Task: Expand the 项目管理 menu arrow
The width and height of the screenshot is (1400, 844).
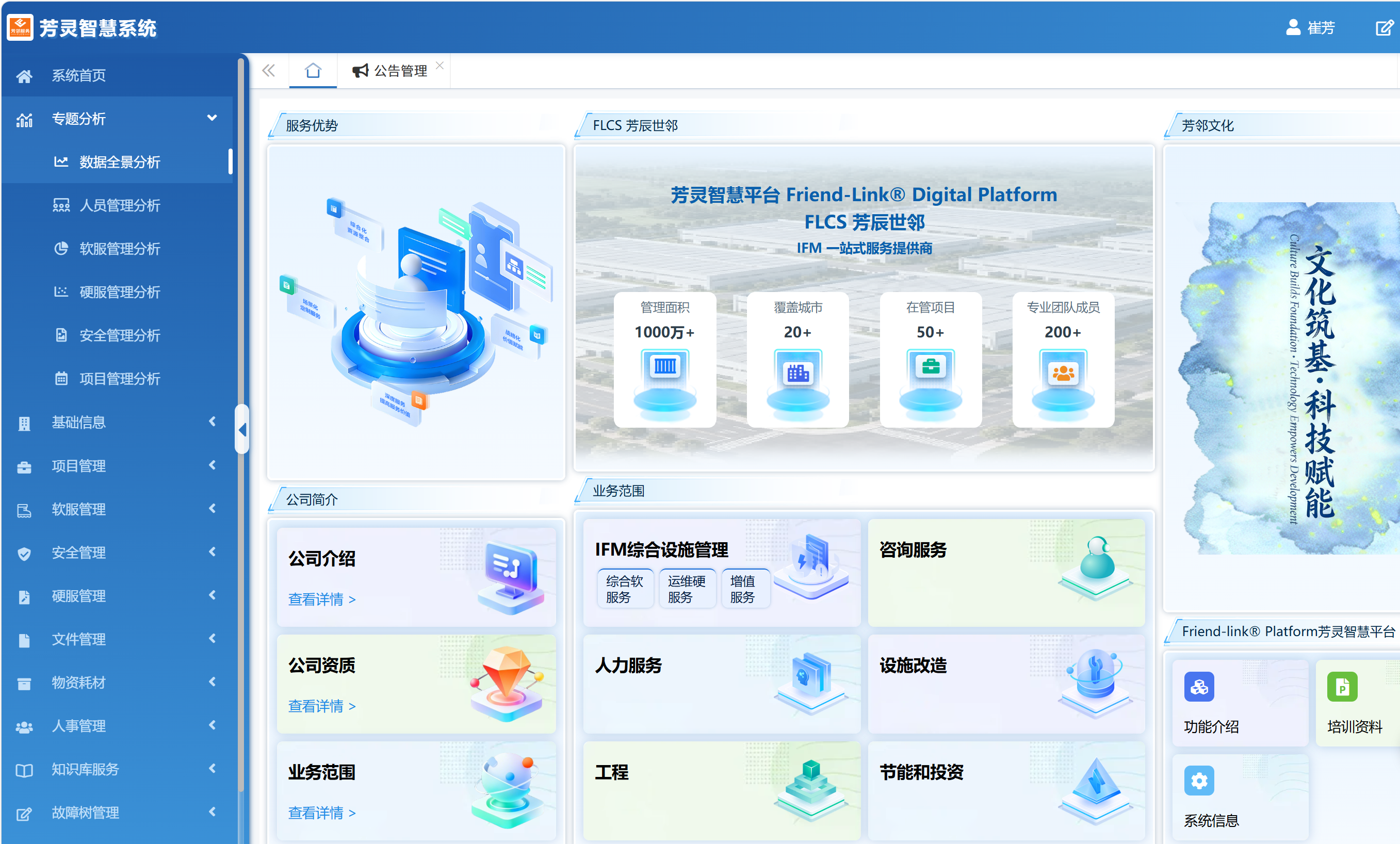Action: coord(212,465)
